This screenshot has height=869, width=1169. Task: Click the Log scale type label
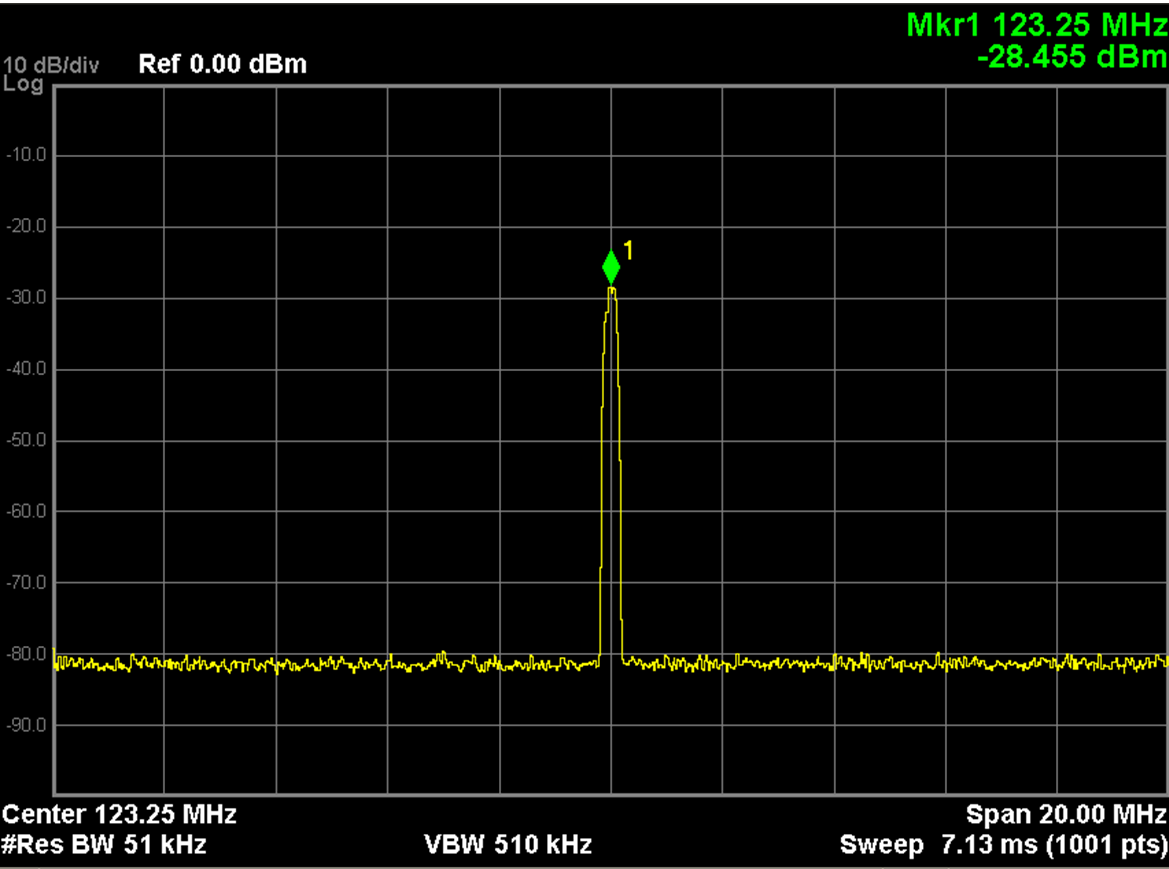point(24,84)
